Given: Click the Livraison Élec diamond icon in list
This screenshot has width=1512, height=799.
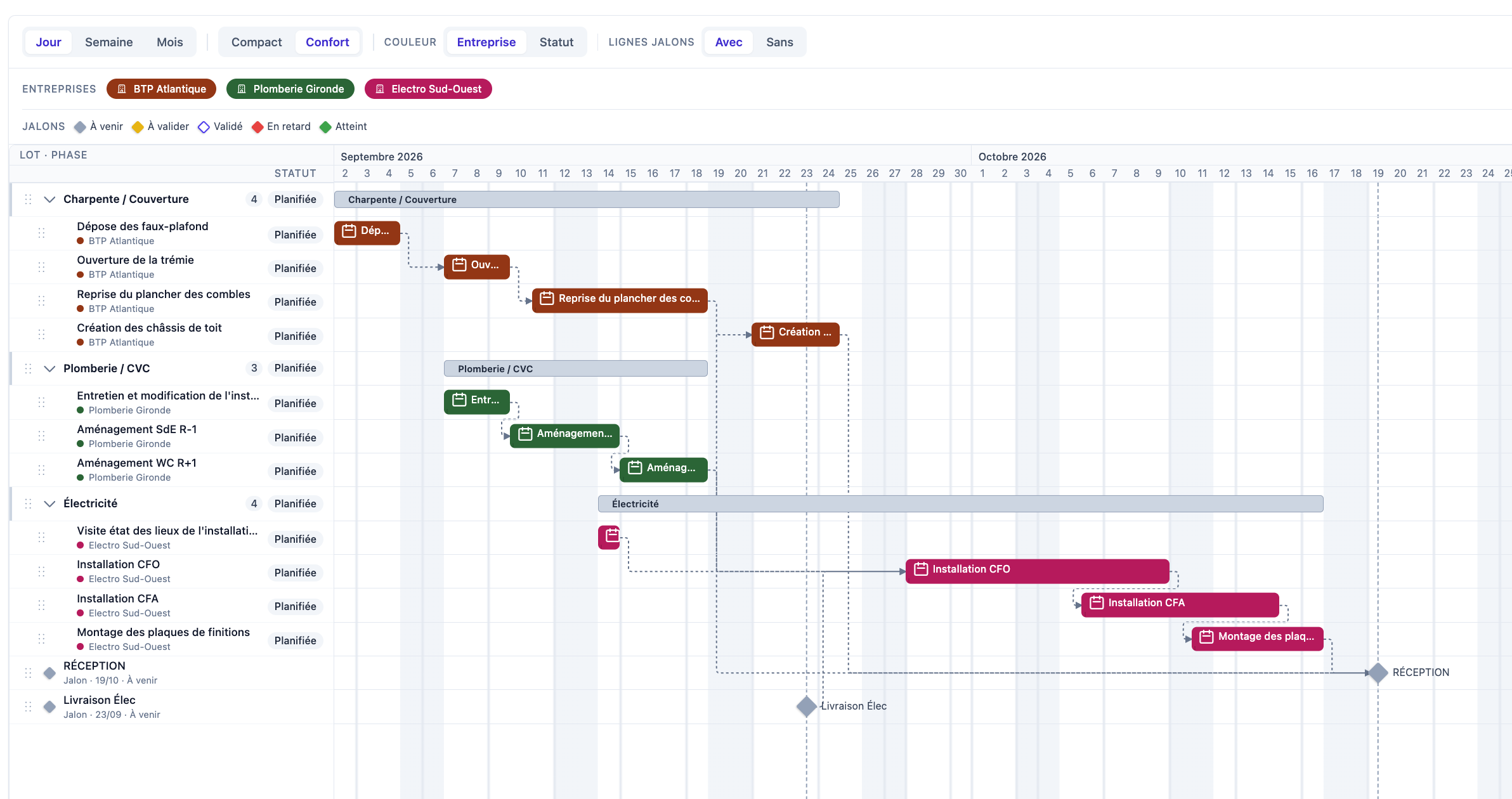Looking at the screenshot, I should click(49, 706).
